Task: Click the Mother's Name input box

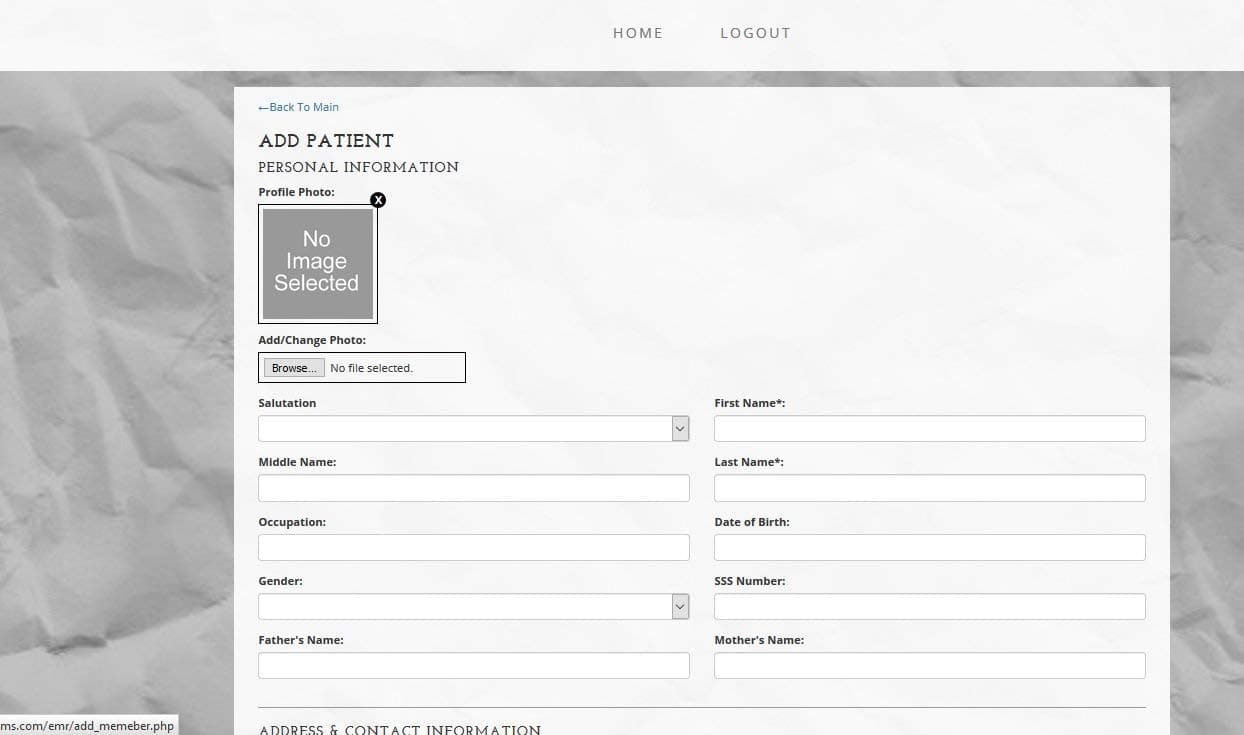Action: click(x=929, y=666)
